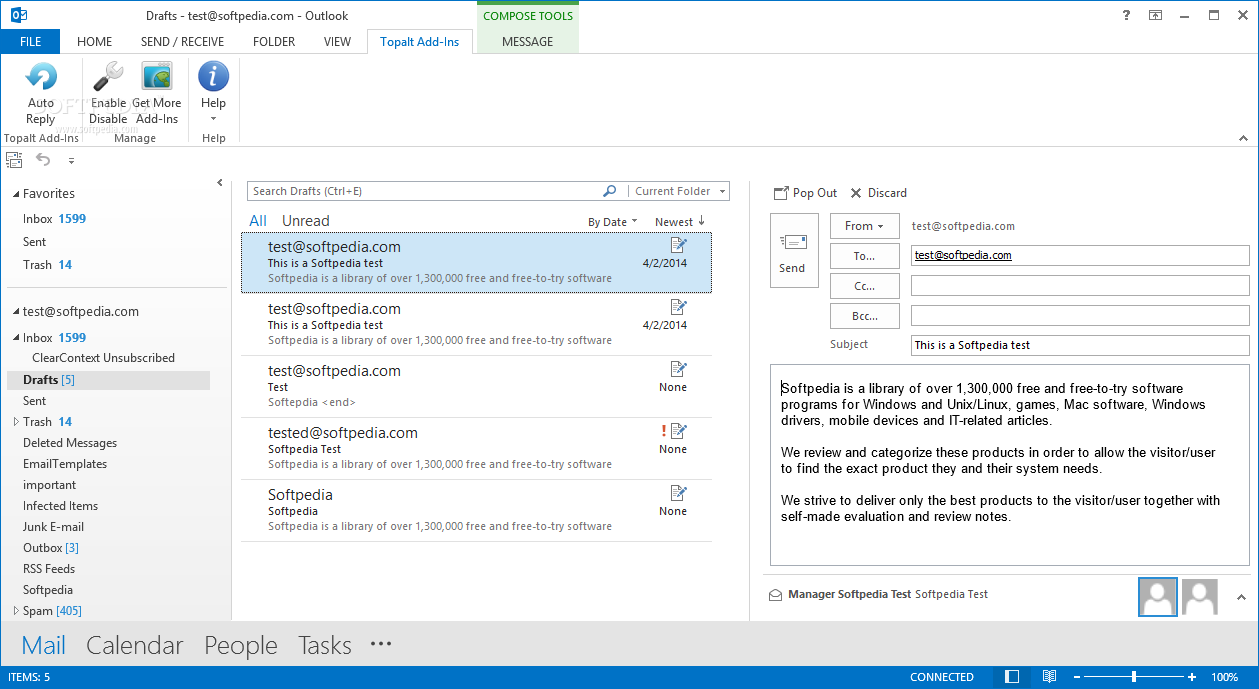Screen dimensions: 1259x689
Task: Open Get More Add-Ins
Action: (157, 93)
